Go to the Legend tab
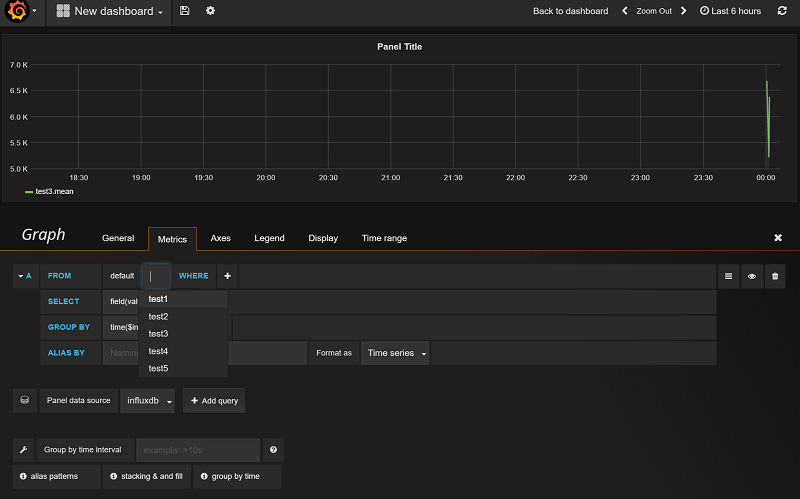This screenshot has width=800, height=499. 269,238
